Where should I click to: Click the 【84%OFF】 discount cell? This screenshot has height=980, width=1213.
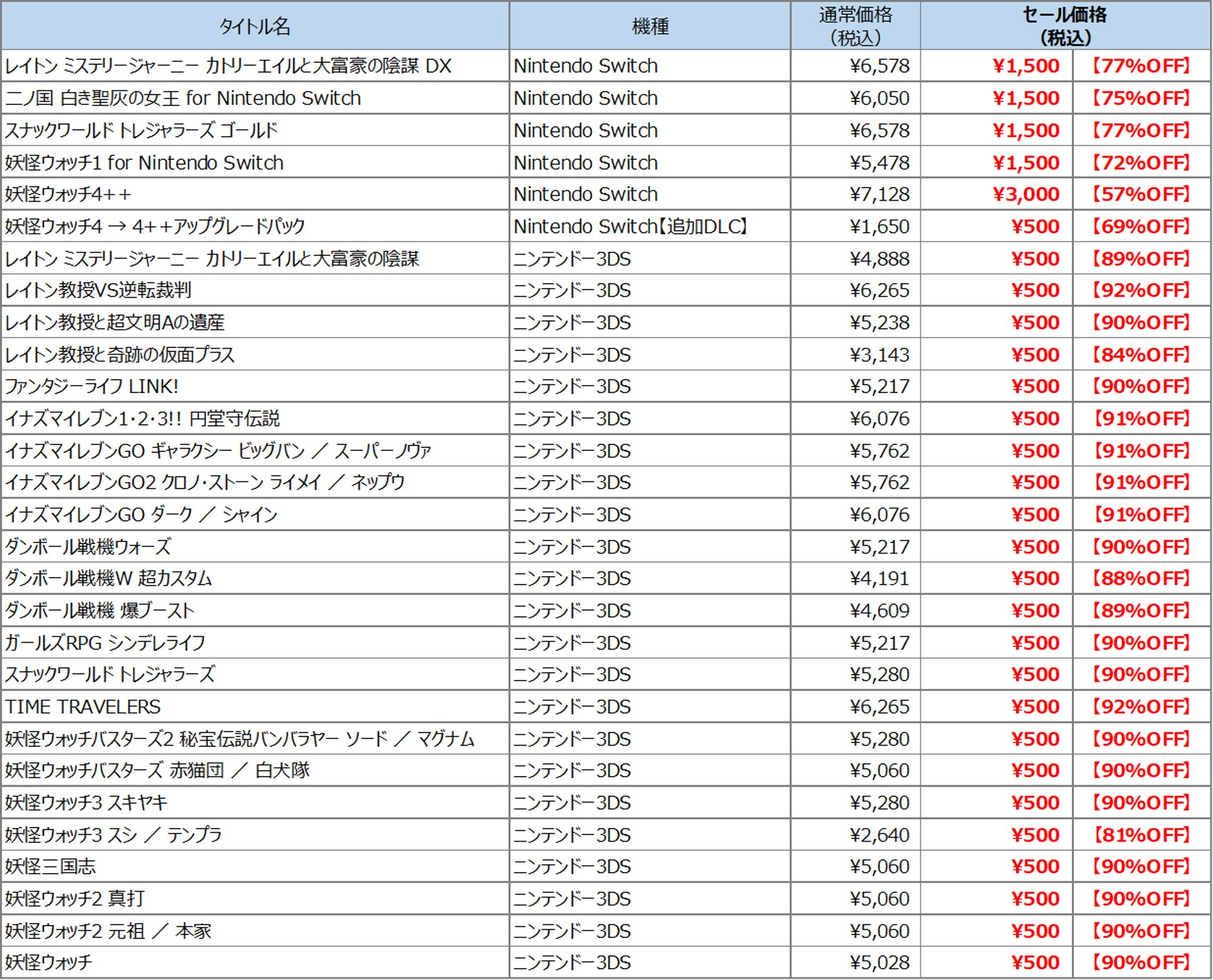pos(1141,354)
